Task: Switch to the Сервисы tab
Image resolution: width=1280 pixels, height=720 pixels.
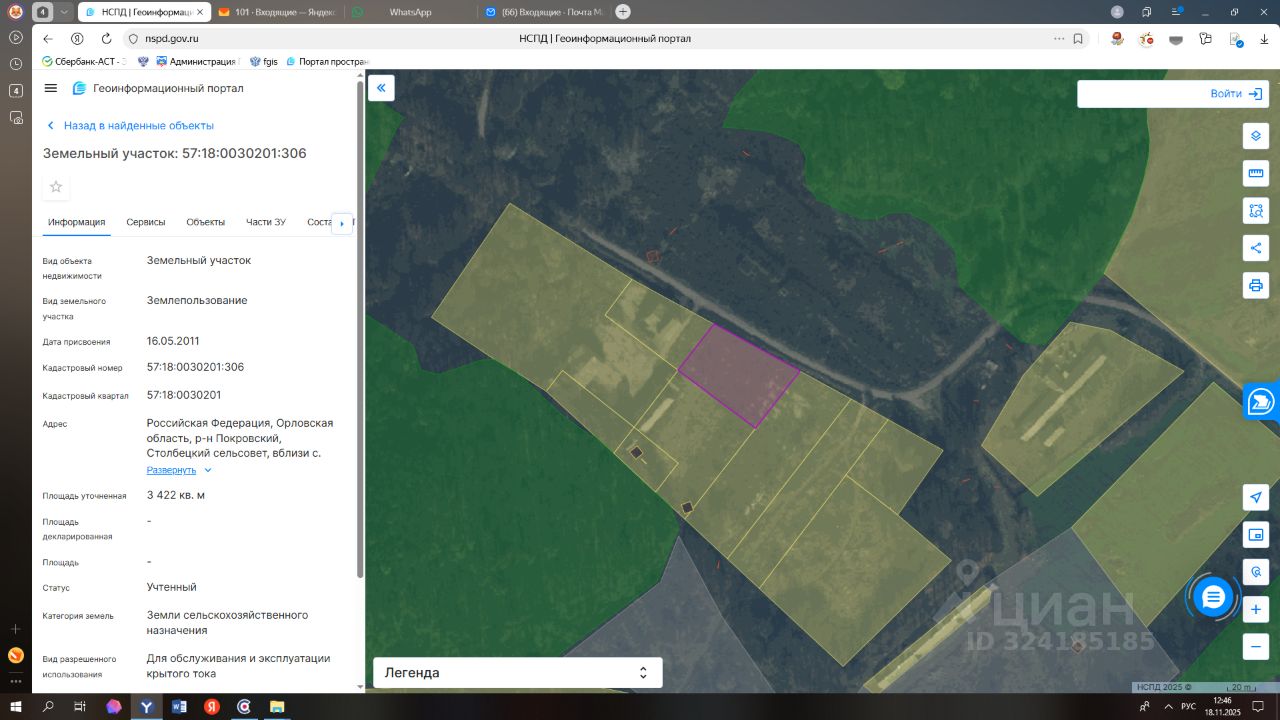Action: coord(146,222)
